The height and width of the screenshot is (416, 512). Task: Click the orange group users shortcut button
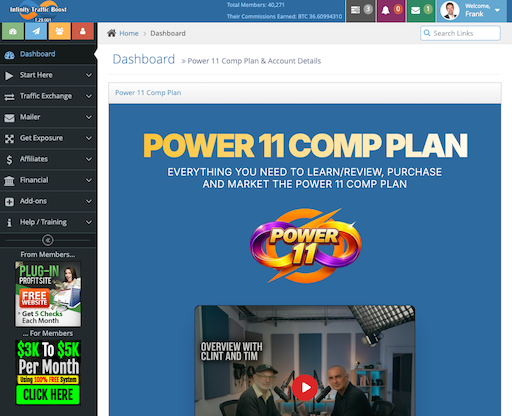pyautogui.click(x=59, y=31)
